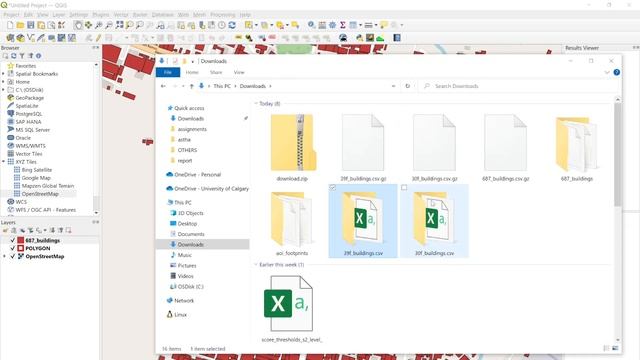Open the Explorer View tab
Image resolution: width=640 pixels, height=360 pixels.
239,72
